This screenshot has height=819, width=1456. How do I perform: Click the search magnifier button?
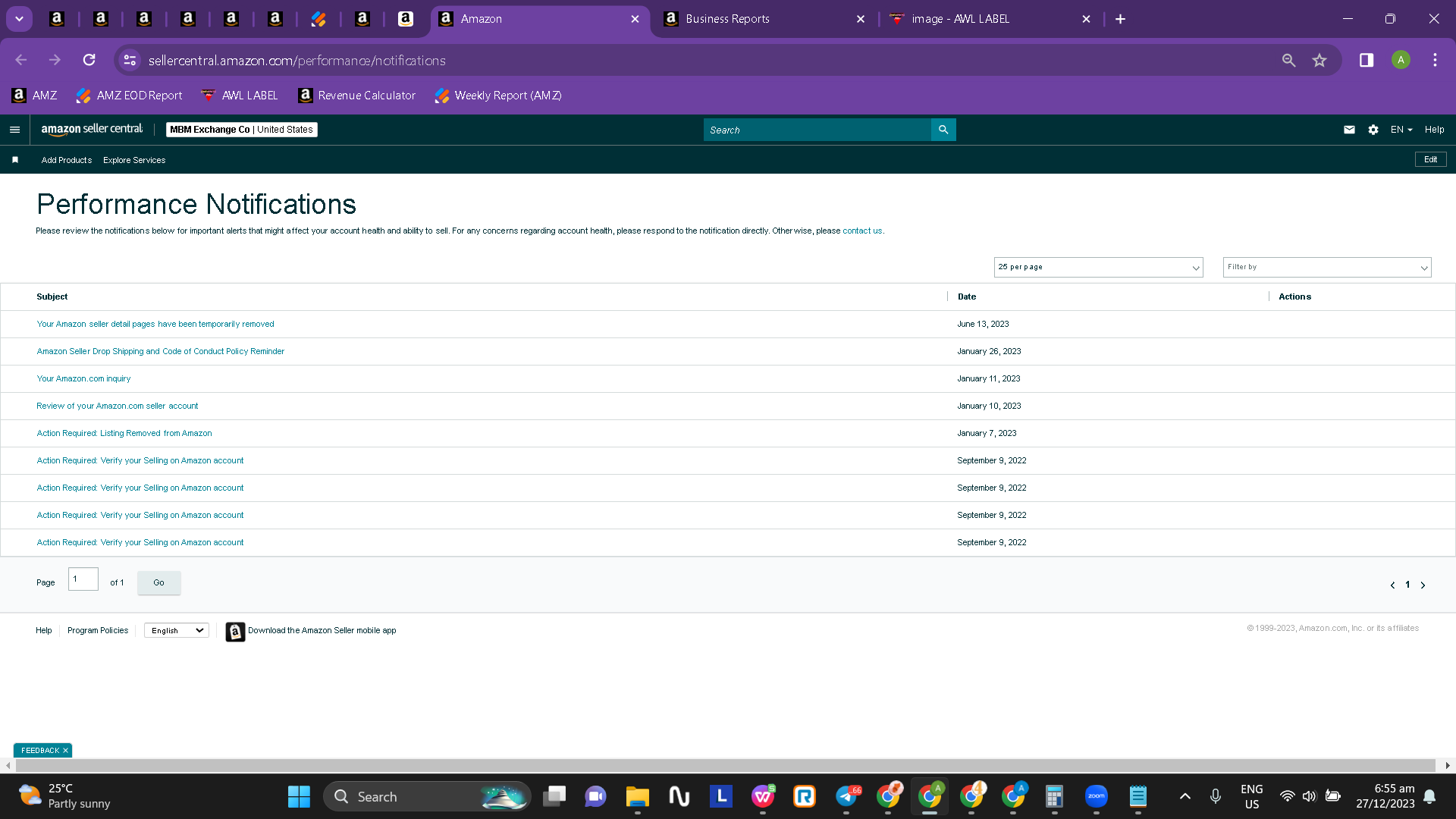[943, 130]
